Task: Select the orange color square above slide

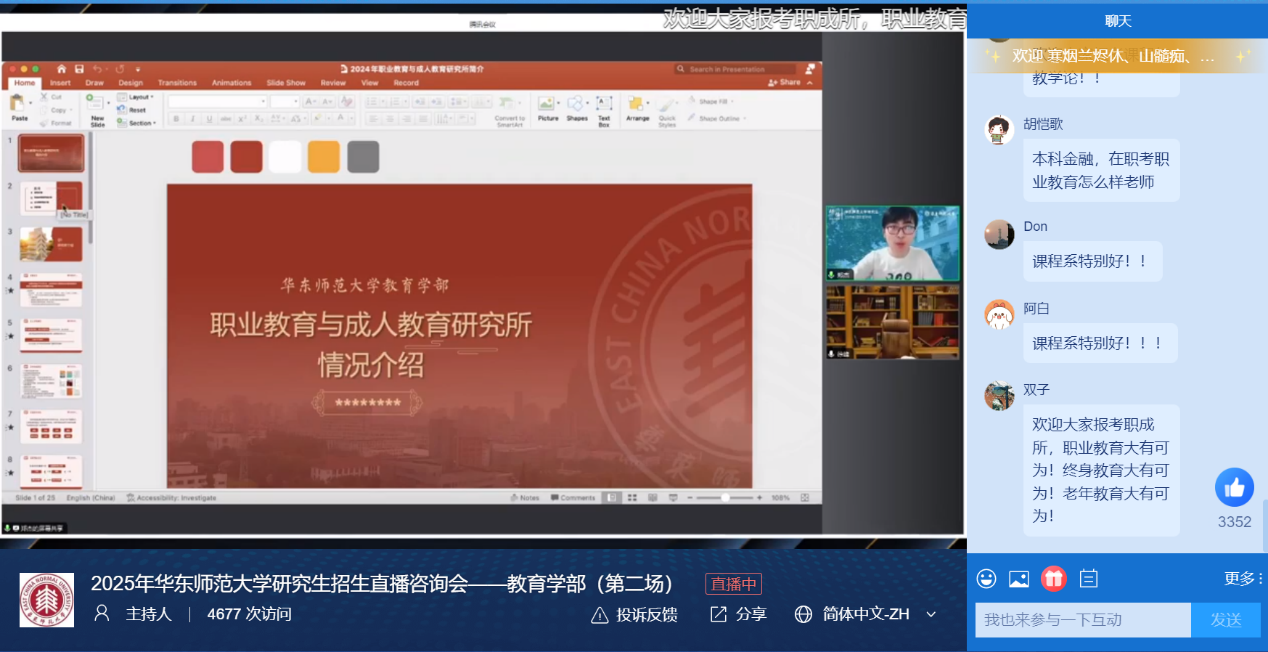Action: pyautogui.click(x=324, y=157)
